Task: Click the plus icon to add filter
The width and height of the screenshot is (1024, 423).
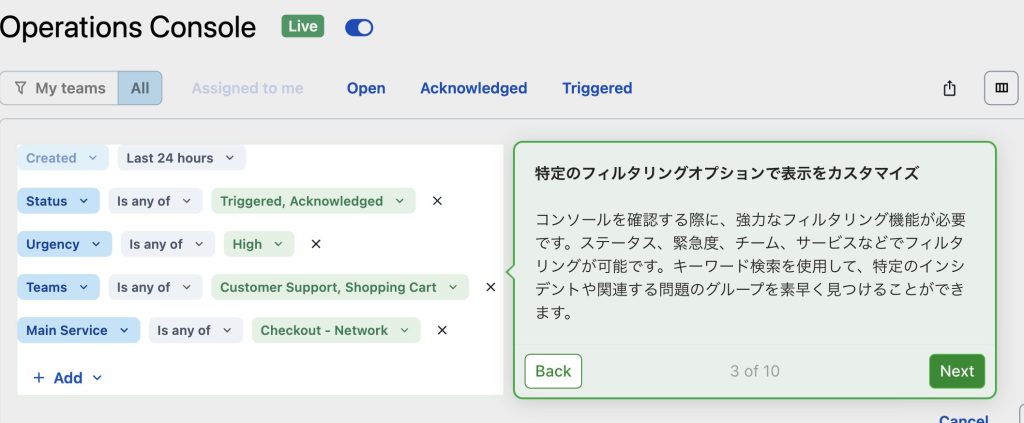Action: click(x=39, y=378)
